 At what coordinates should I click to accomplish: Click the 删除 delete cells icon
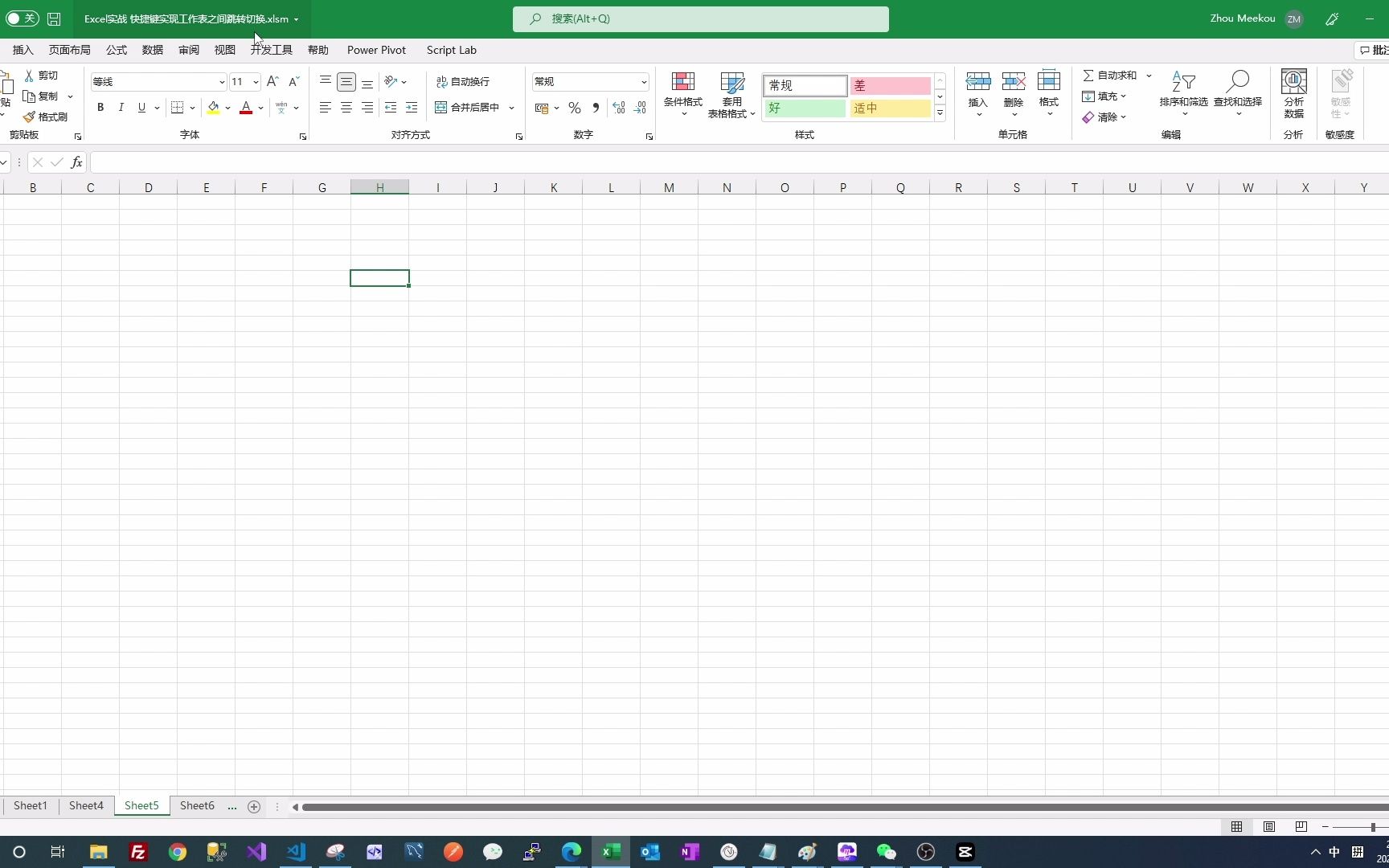coord(1014,81)
